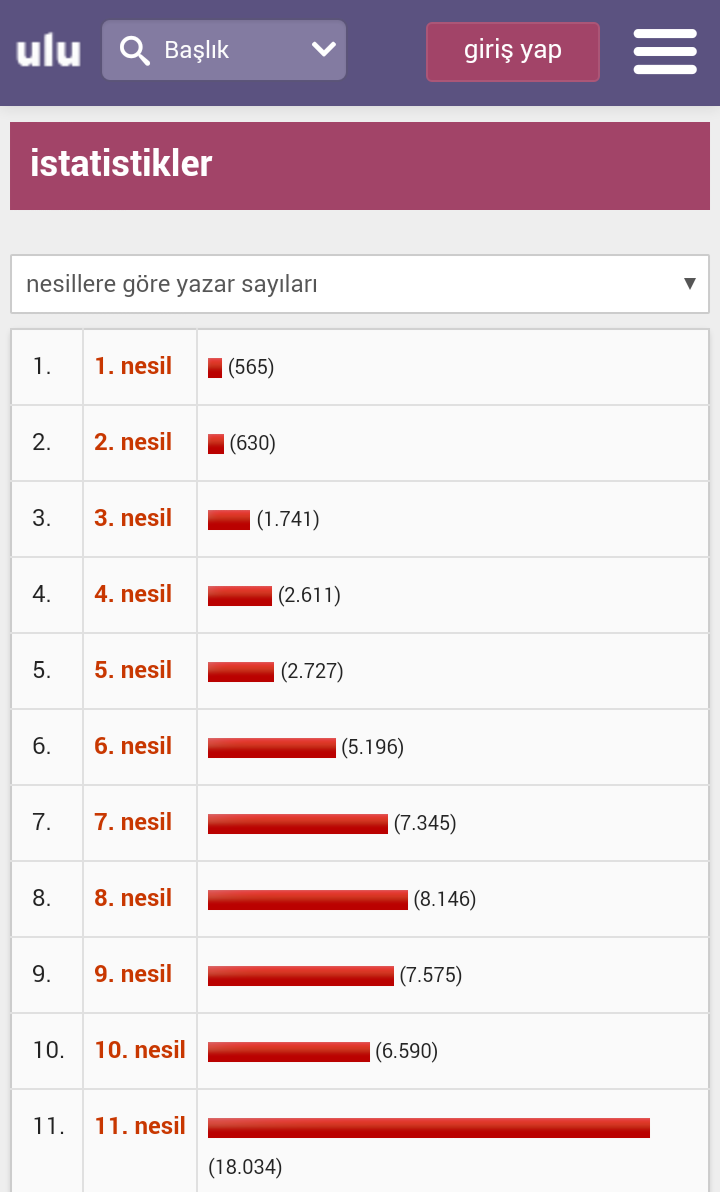Click the 8. nesil red bar
This screenshot has width=720, height=1192.
[x=307, y=900]
